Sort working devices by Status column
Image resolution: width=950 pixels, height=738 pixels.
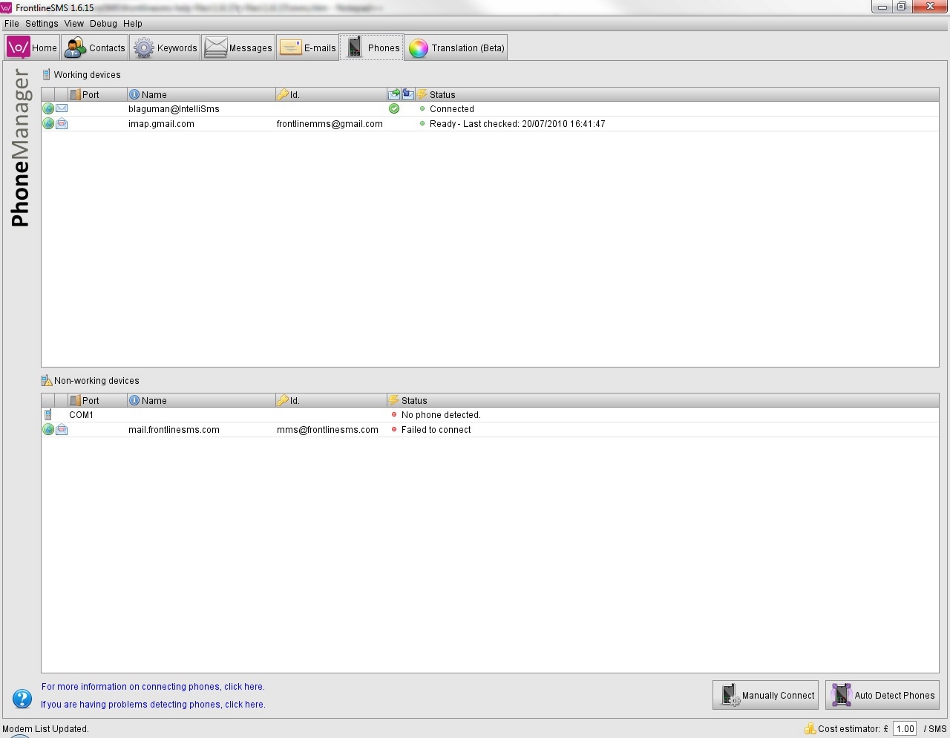(677, 95)
